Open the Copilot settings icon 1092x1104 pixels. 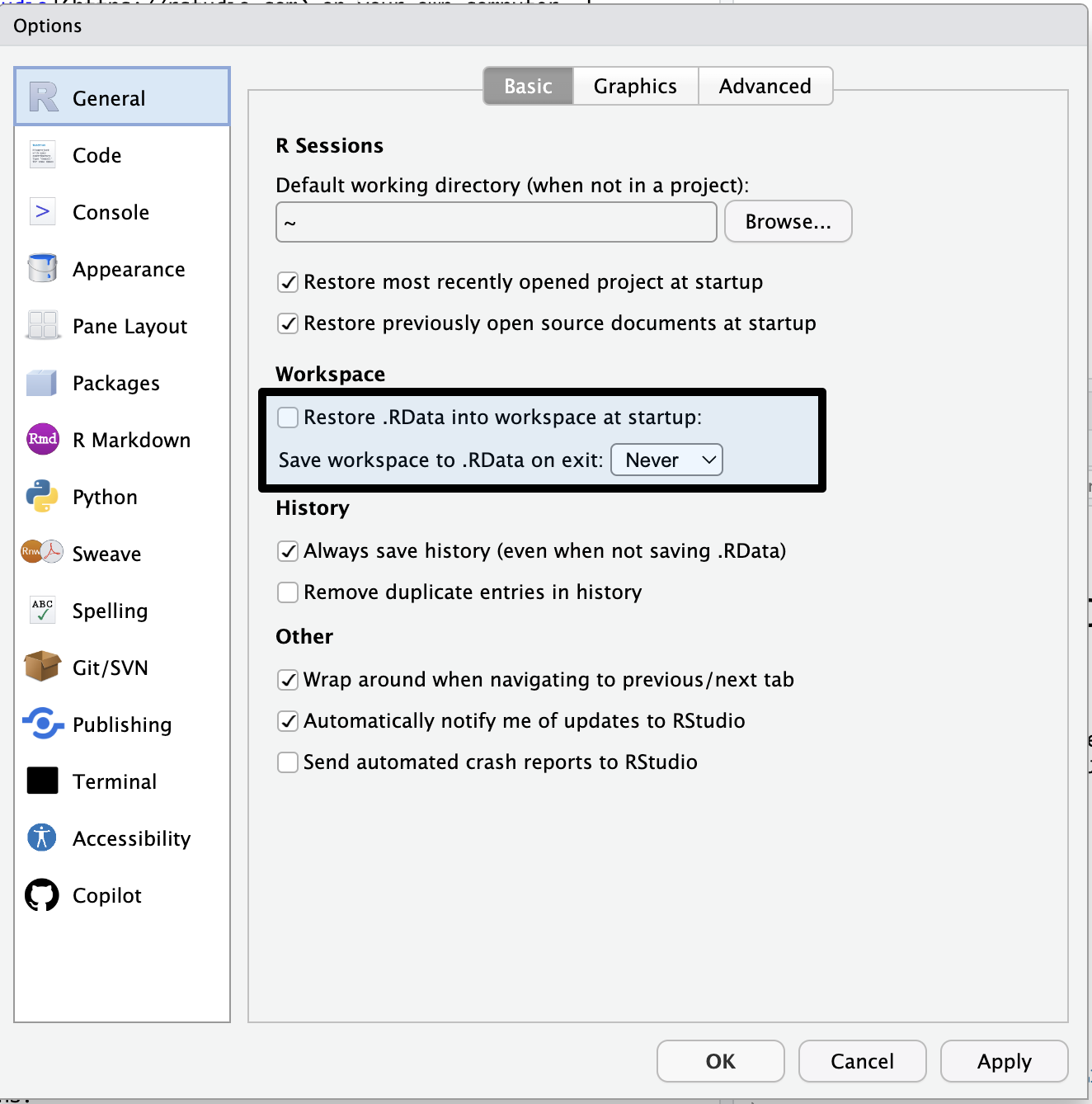[x=41, y=895]
